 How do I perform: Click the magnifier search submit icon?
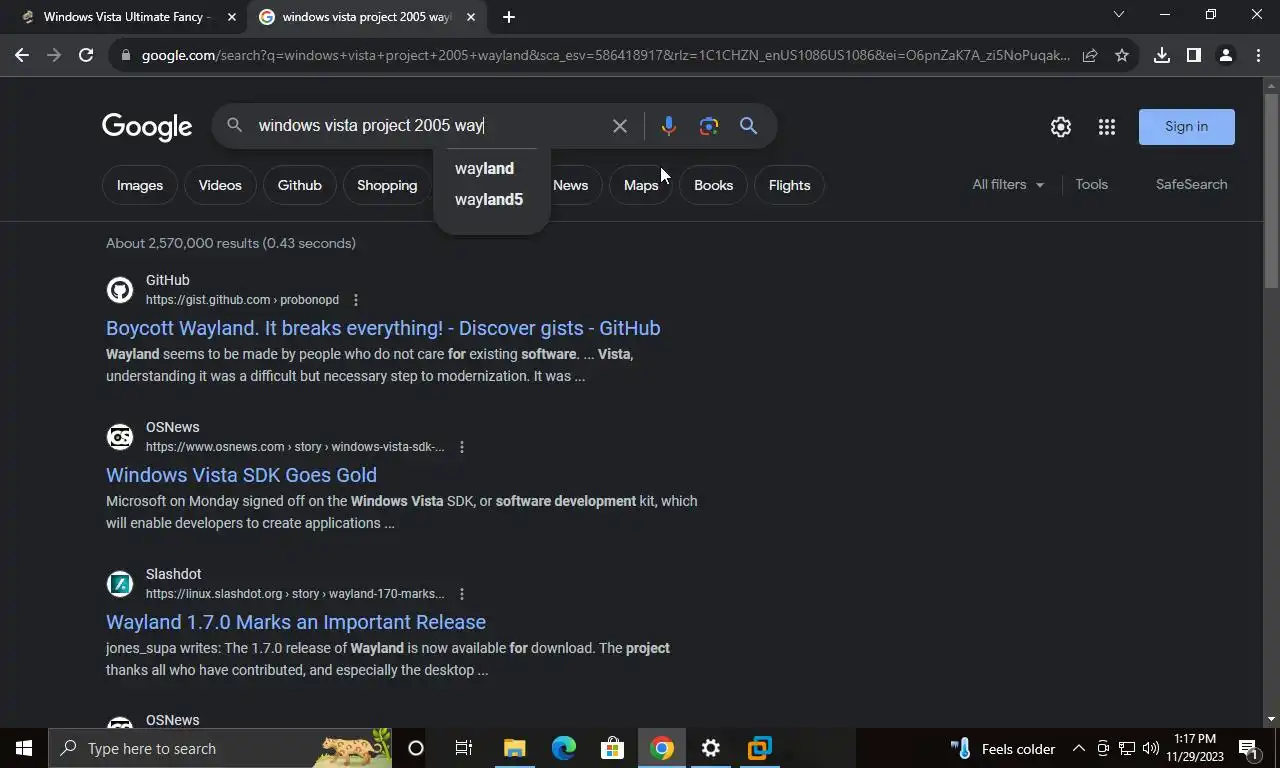pyautogui.click(x=748, y=126)
